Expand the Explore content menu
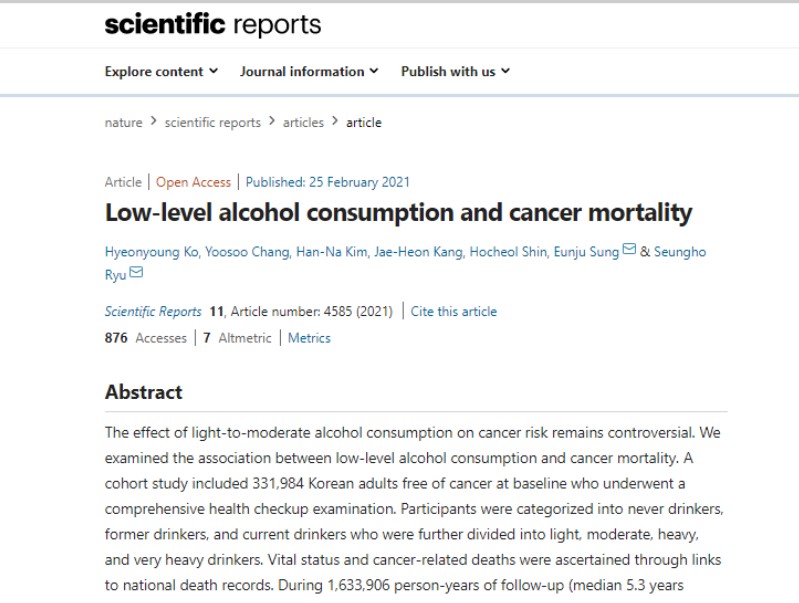Viewport: 799px width, 603px height. point(161,71)
